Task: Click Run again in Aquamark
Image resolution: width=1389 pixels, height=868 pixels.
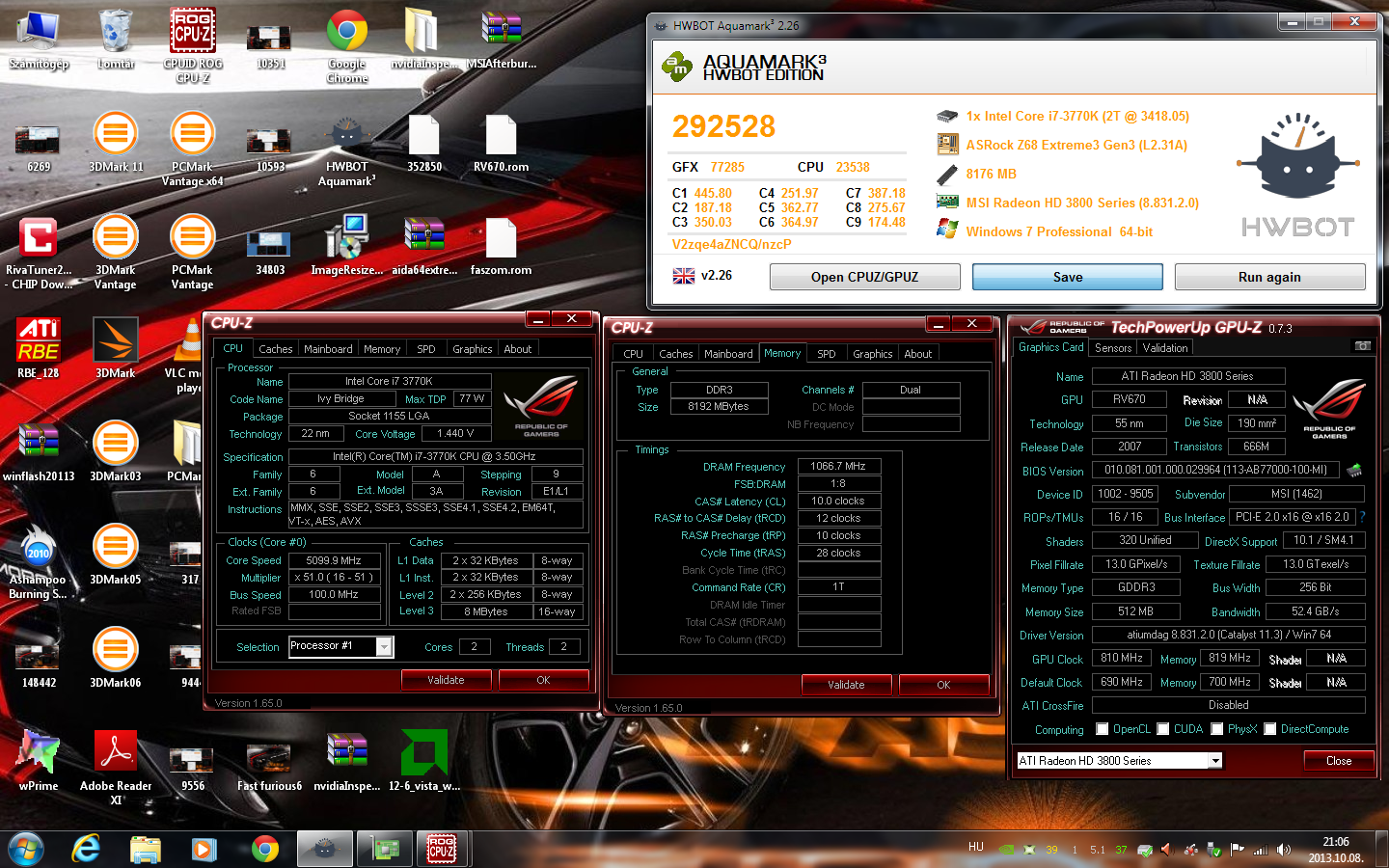Action: pos(1269,277)
